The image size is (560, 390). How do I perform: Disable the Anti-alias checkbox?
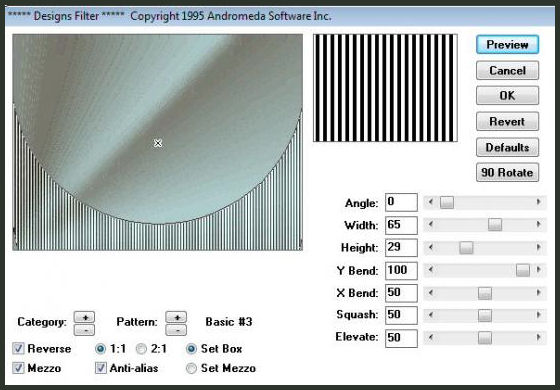pos(101,368)
